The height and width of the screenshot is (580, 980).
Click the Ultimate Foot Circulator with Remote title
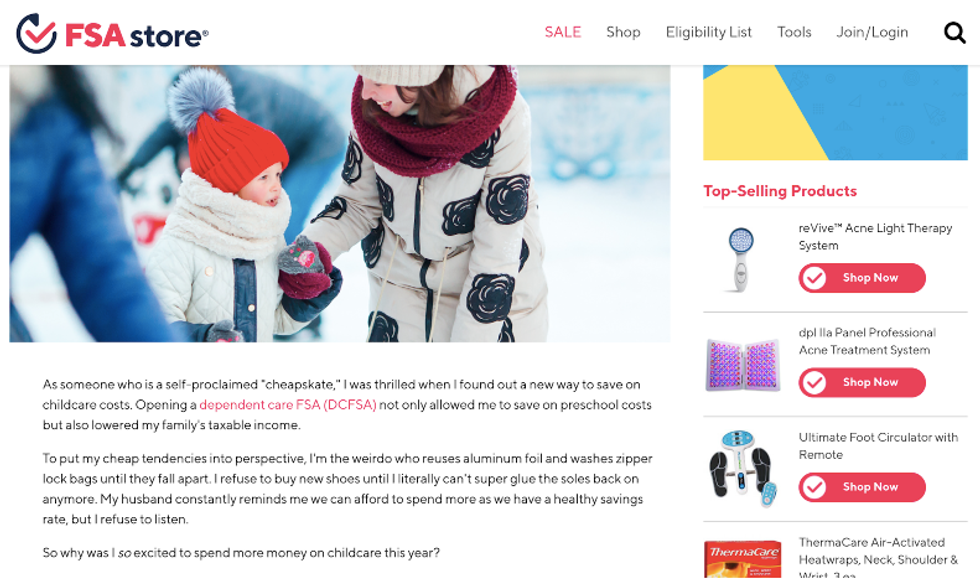(878, 446)
